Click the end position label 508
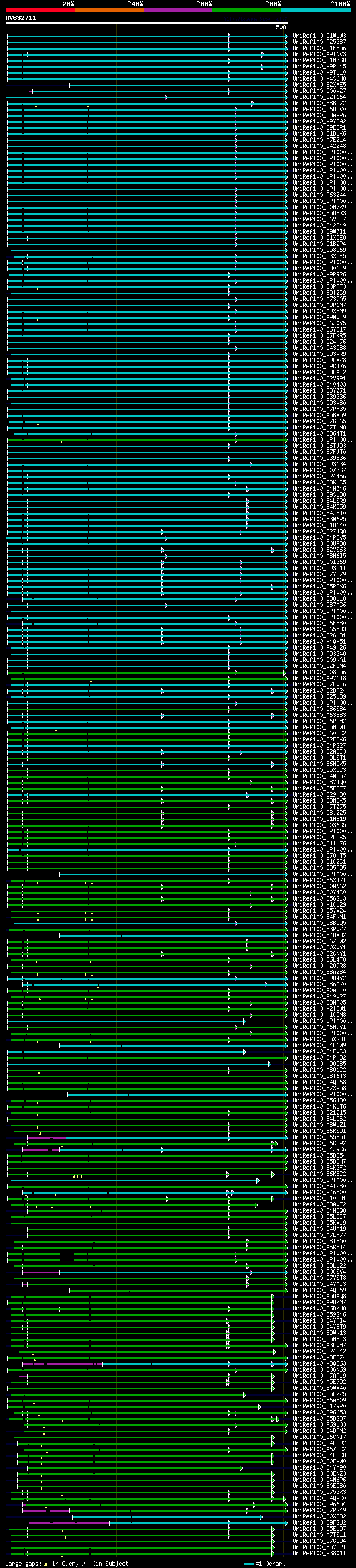Image resolution: width=356 pixels, height=1568 pixels. coord(281,27)
